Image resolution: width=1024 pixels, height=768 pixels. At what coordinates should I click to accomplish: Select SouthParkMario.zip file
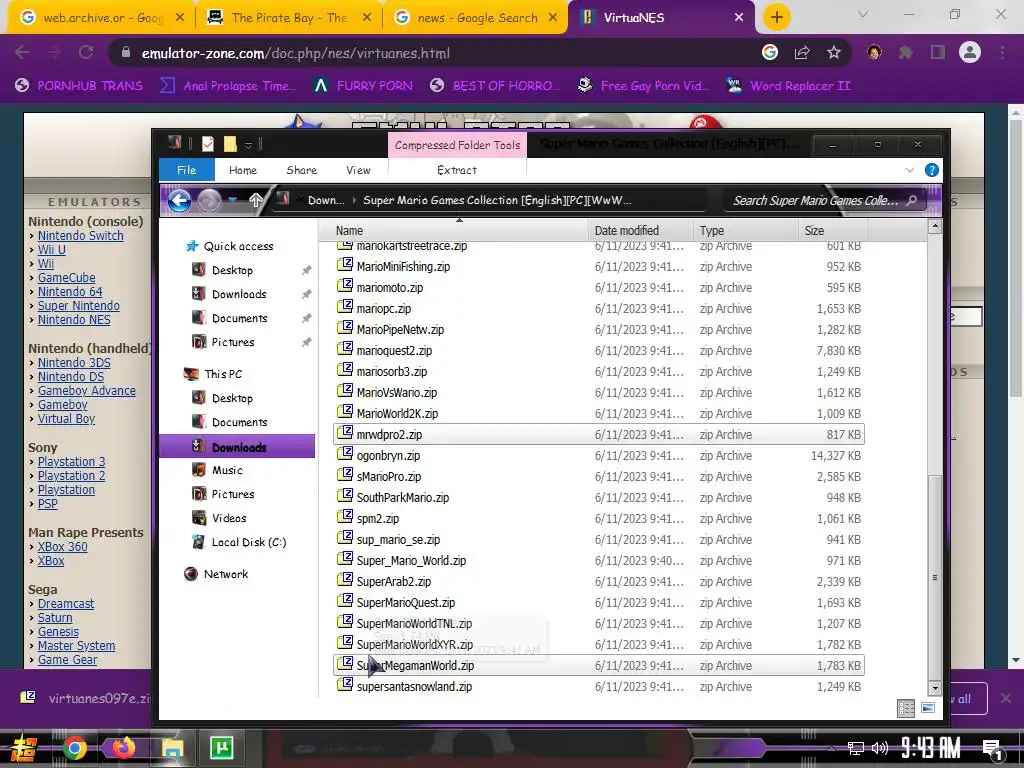[x=598, y=498]
